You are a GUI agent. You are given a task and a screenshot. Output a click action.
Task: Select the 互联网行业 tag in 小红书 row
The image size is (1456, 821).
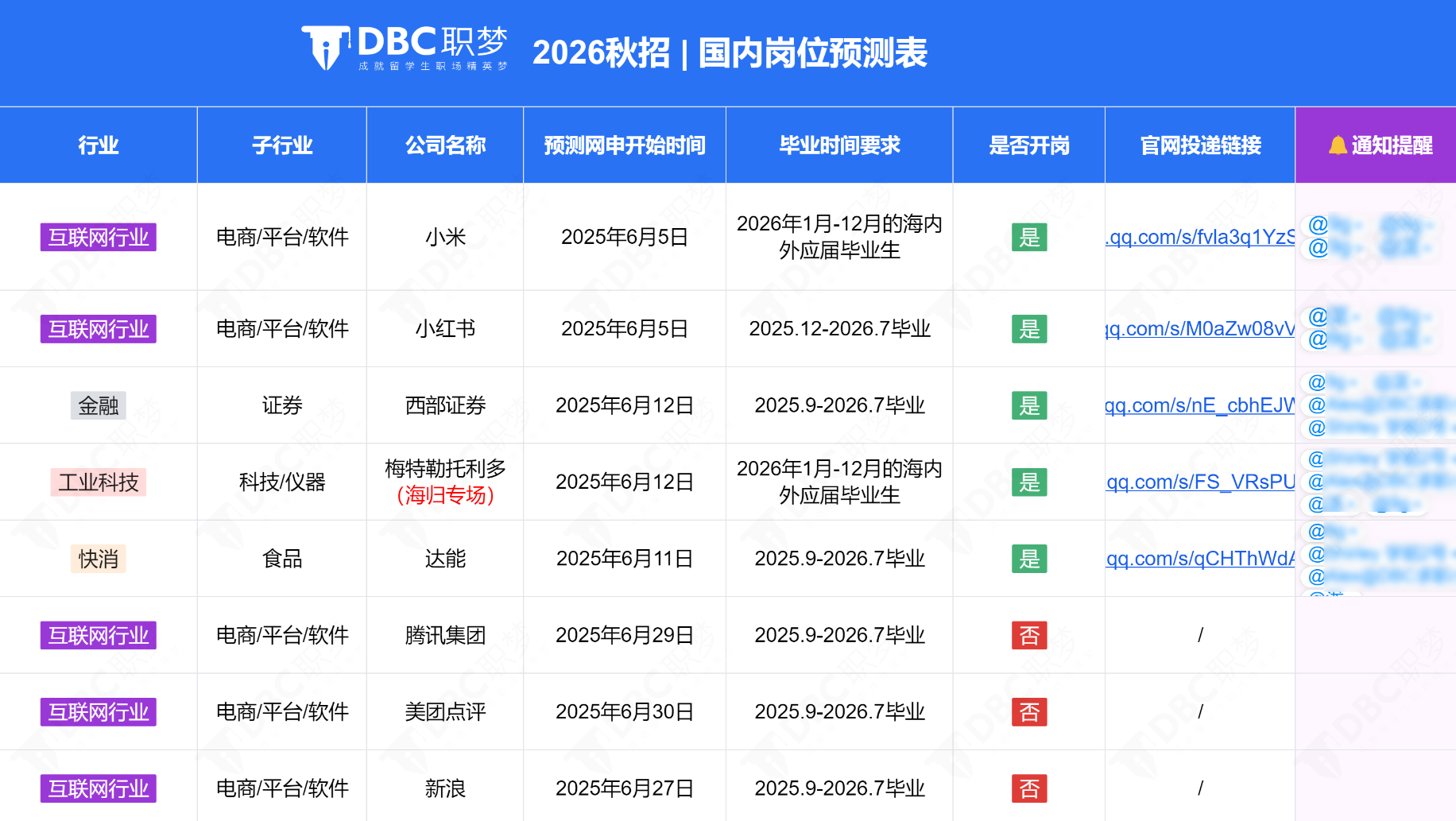[99, 329]
